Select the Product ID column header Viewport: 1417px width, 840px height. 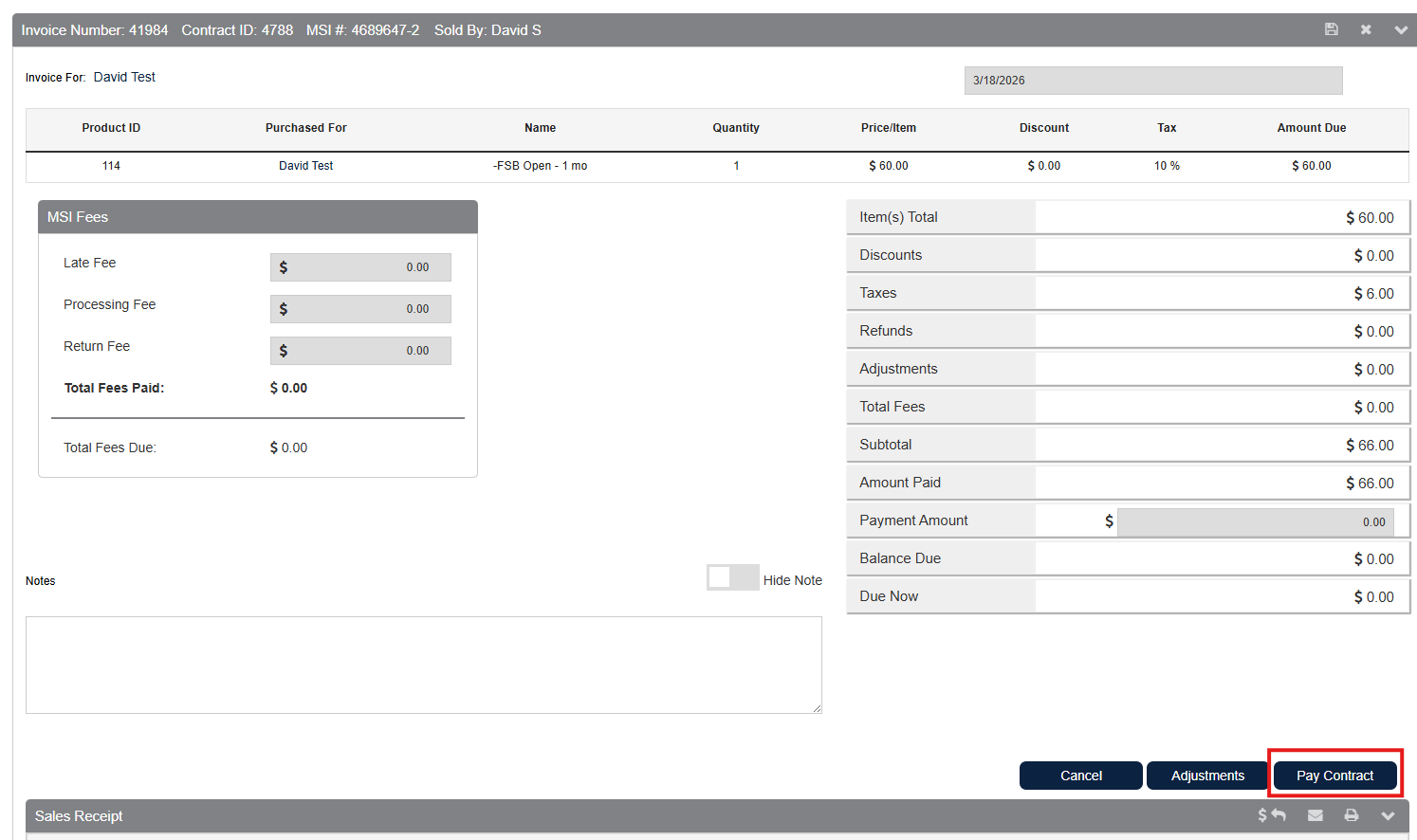111,128
